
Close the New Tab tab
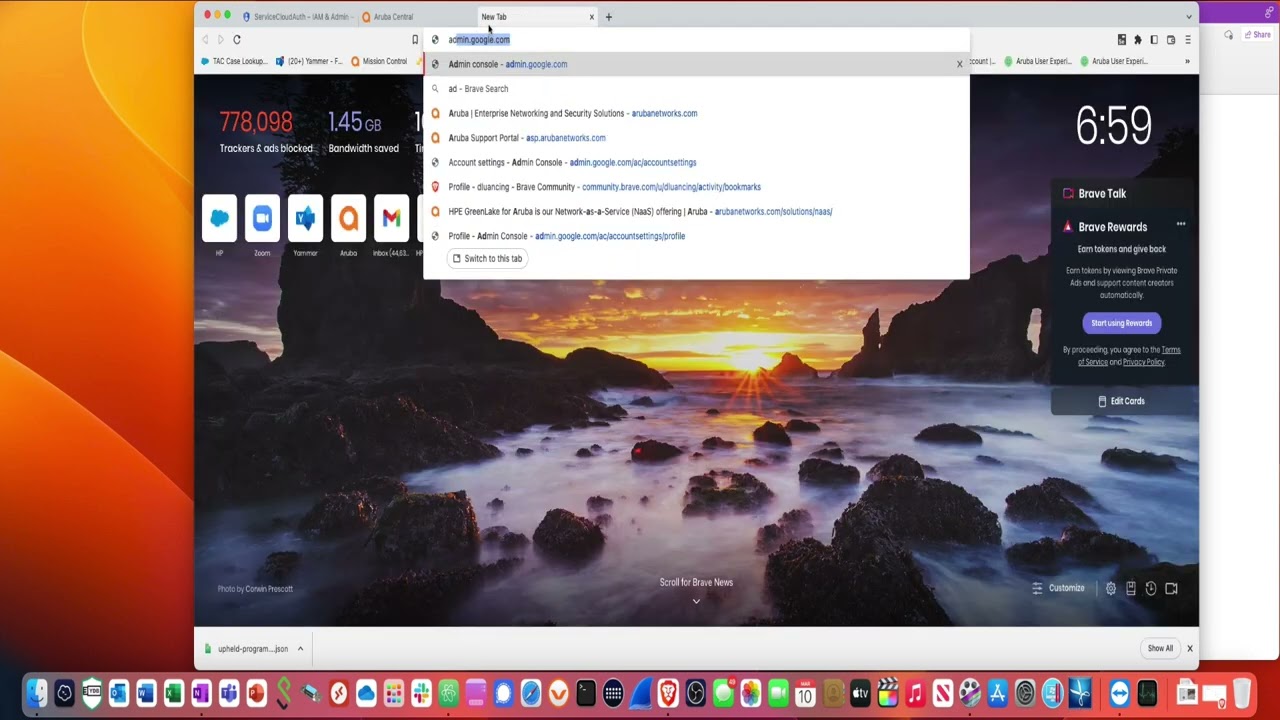coord(591,17)
